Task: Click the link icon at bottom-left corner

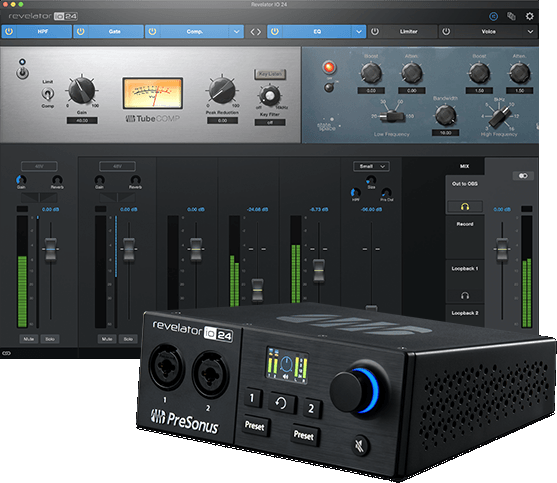Action: tap(7, 353)
